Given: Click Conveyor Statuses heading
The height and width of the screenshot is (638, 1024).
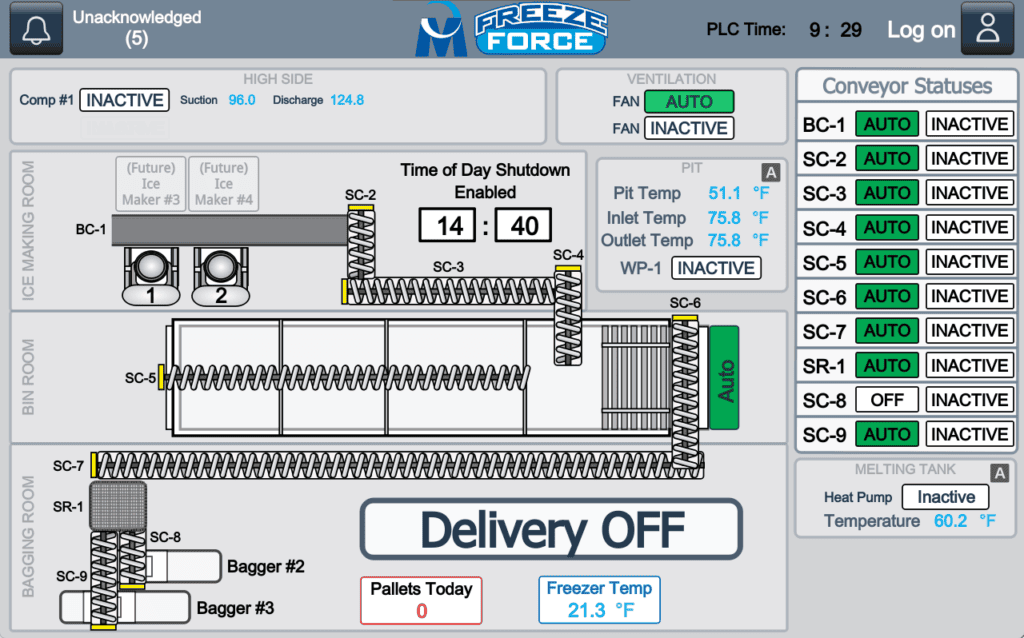Looking at the screenshot, I should point(906,86).
